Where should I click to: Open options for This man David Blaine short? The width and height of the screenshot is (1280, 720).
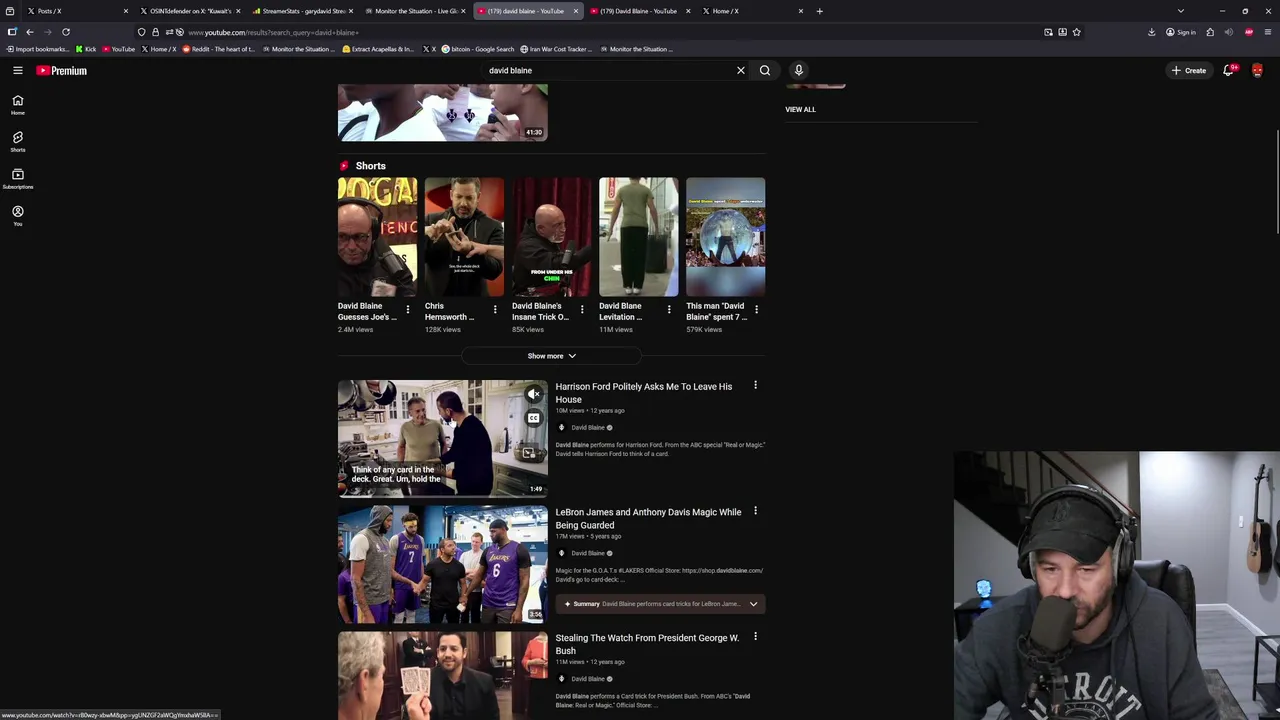[755, 310]
